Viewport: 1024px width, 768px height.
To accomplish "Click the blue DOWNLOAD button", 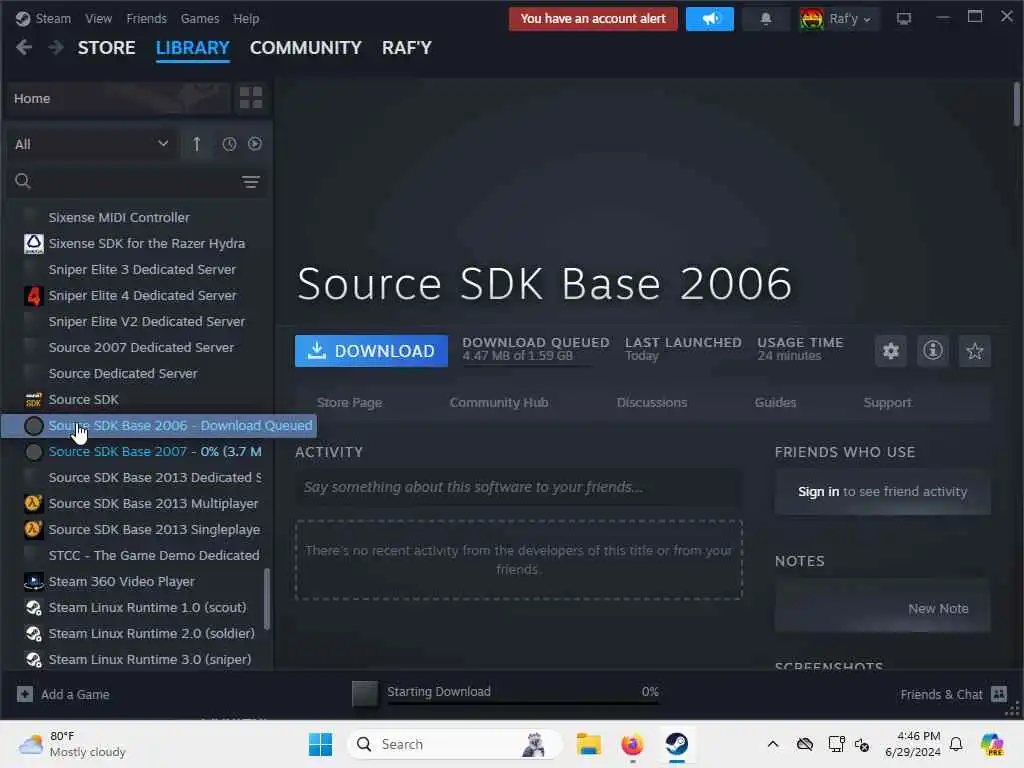I will 371,351.
